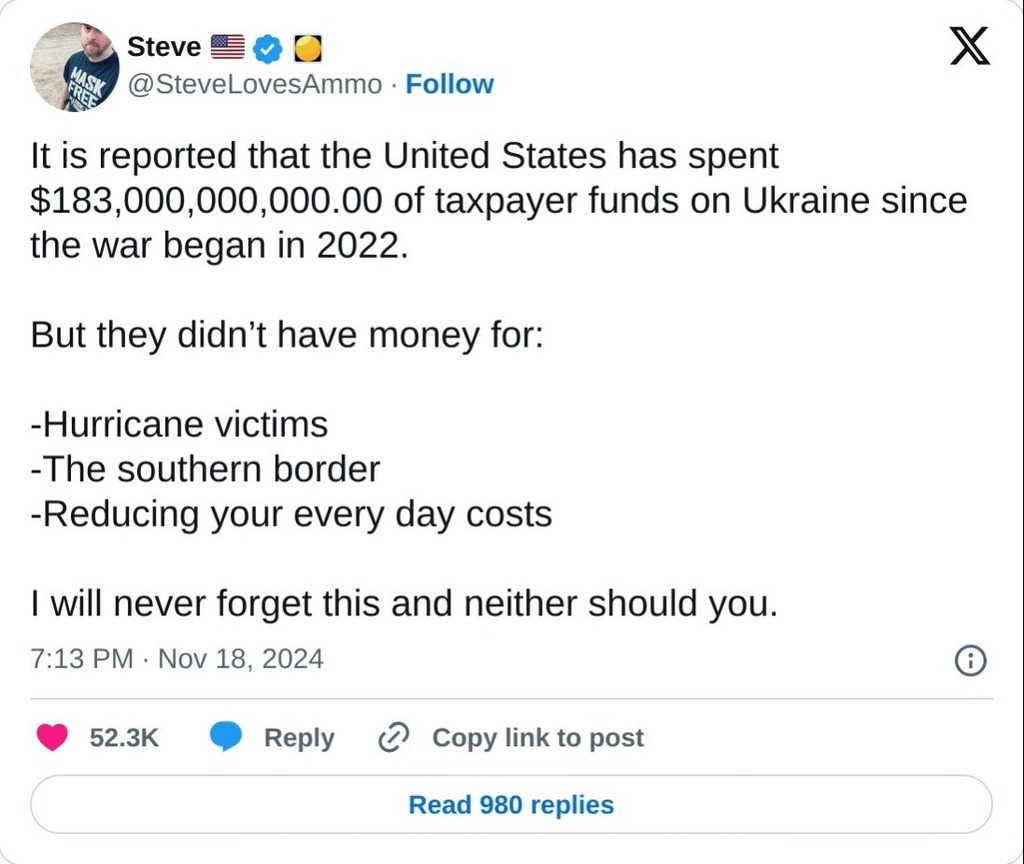Viewport: 1024px width, 864px height.
Task: Click the "-Hurricane victims" line
Action: (x=179, y=425)
